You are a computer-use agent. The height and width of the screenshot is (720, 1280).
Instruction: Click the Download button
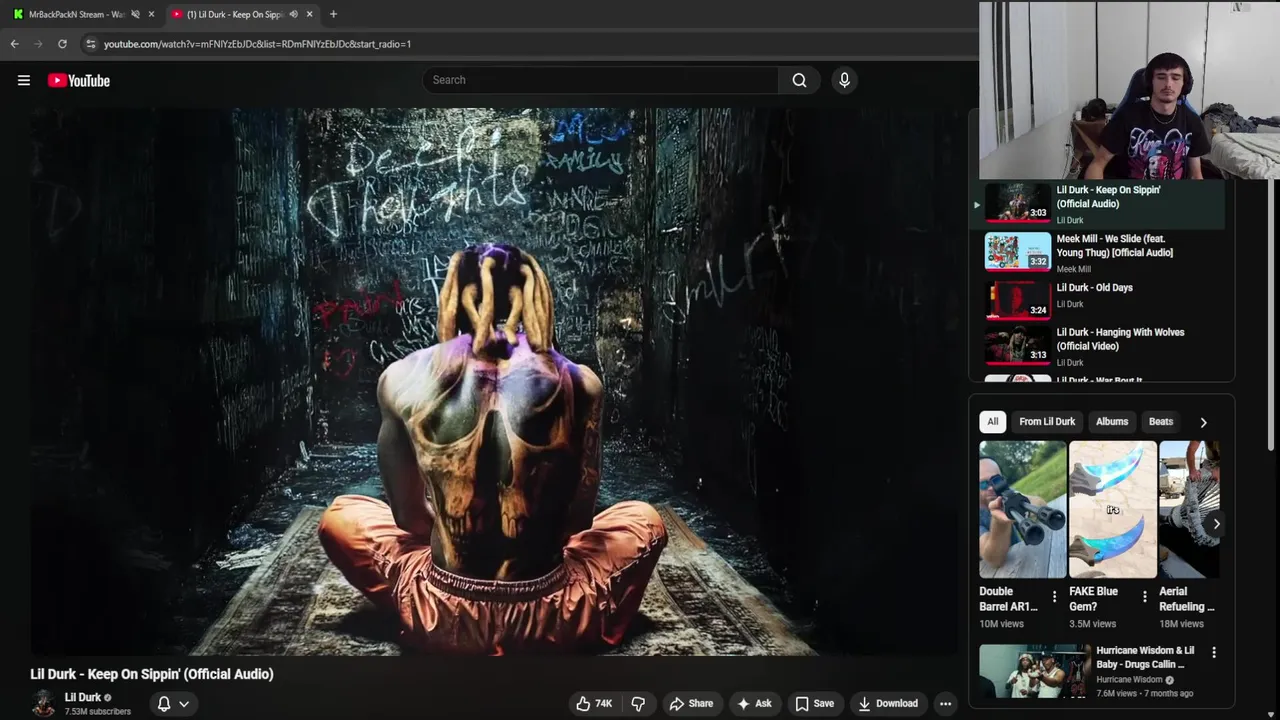pos(888,703)
